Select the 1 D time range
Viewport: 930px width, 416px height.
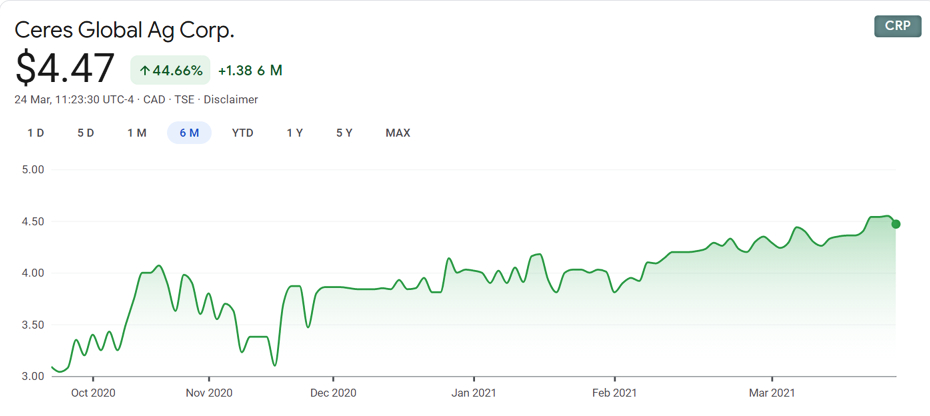click(36, 133)
